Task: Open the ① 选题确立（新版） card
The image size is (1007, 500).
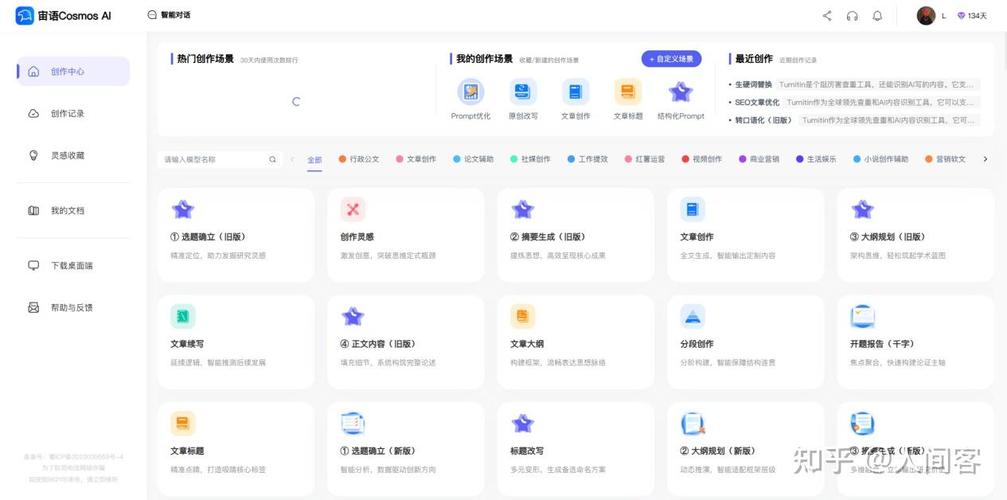Action: click(x=406, y=449)
